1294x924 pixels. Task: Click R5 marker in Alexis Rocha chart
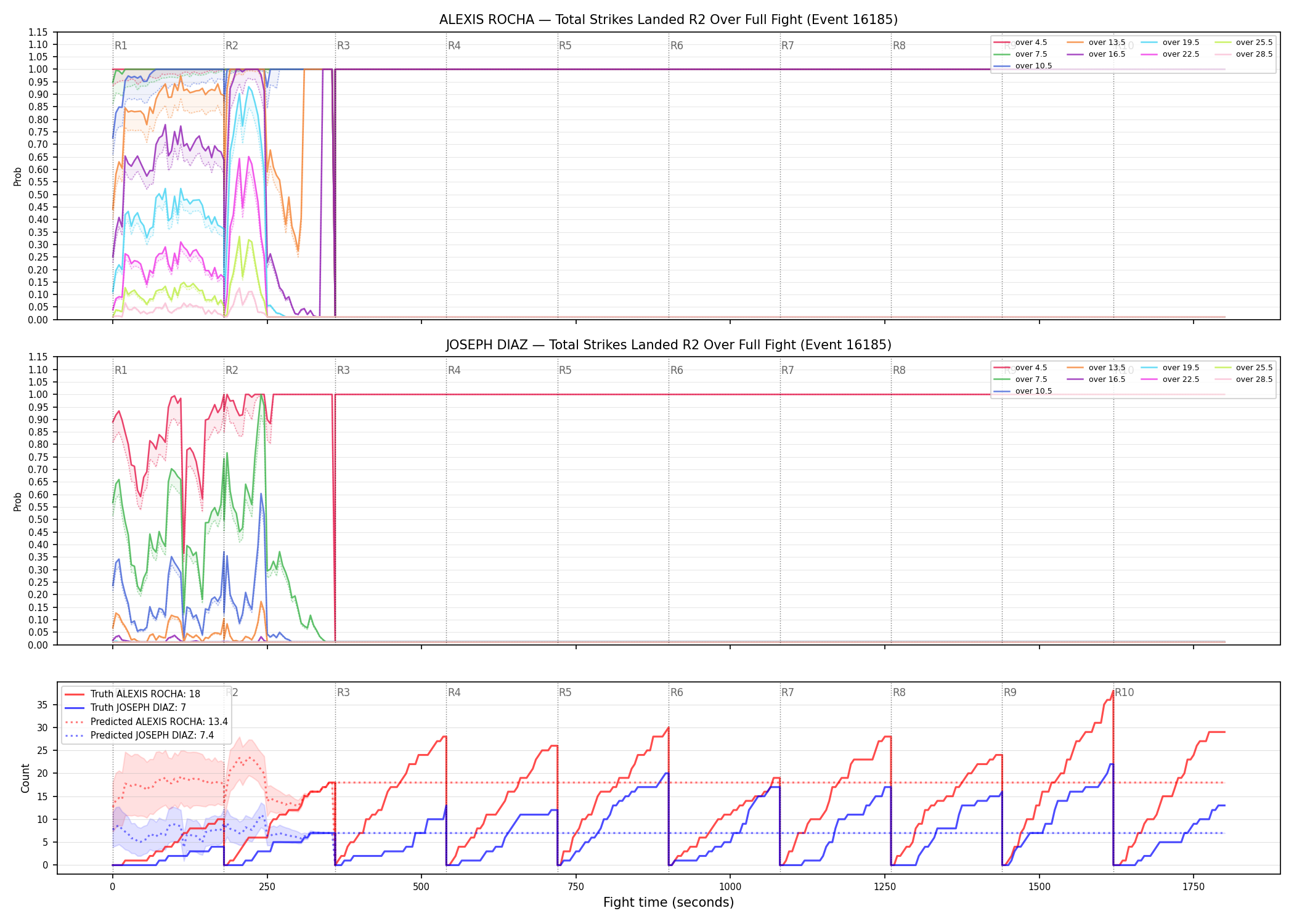coord(565,46)
